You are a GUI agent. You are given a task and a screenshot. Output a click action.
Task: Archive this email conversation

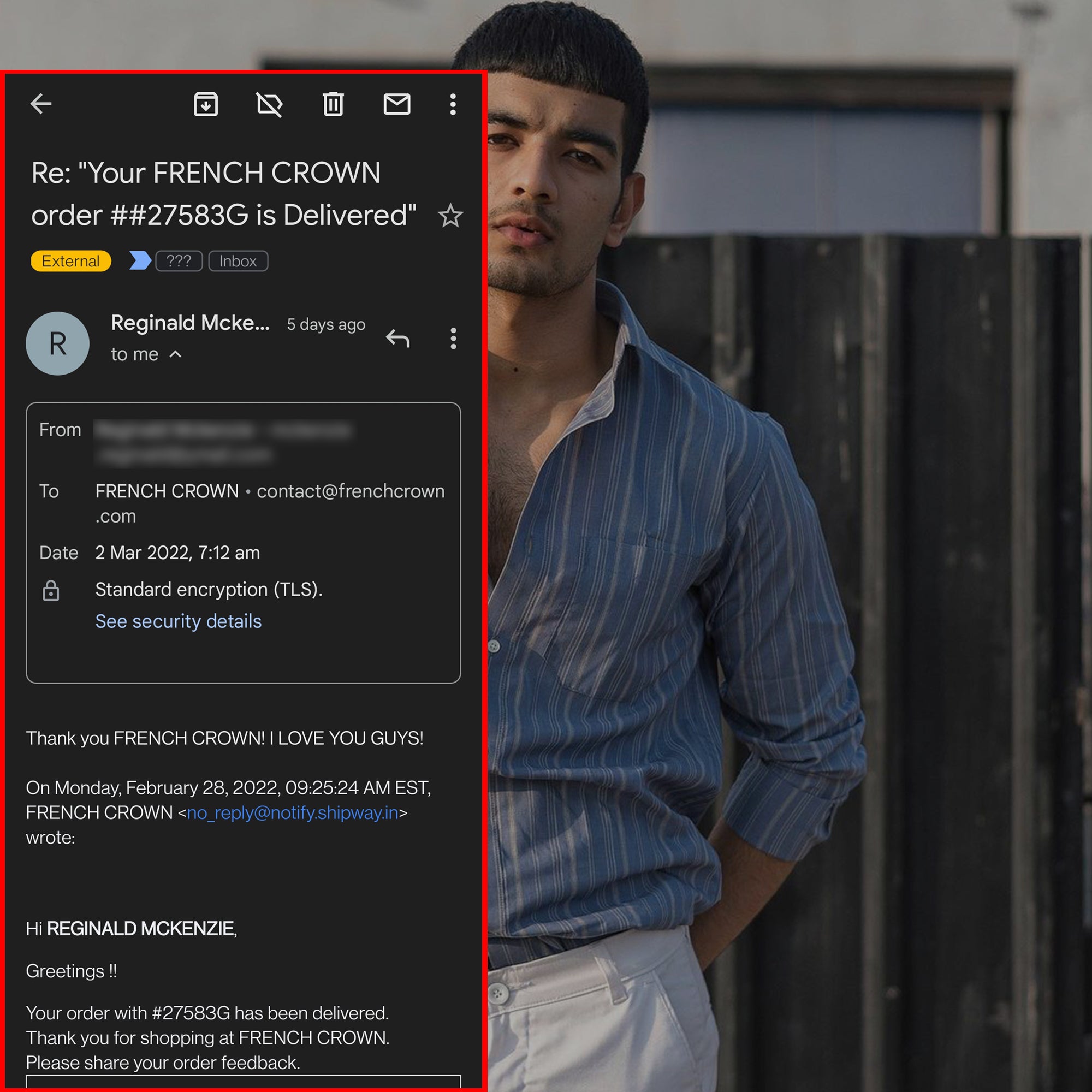(x=206, y=104)
